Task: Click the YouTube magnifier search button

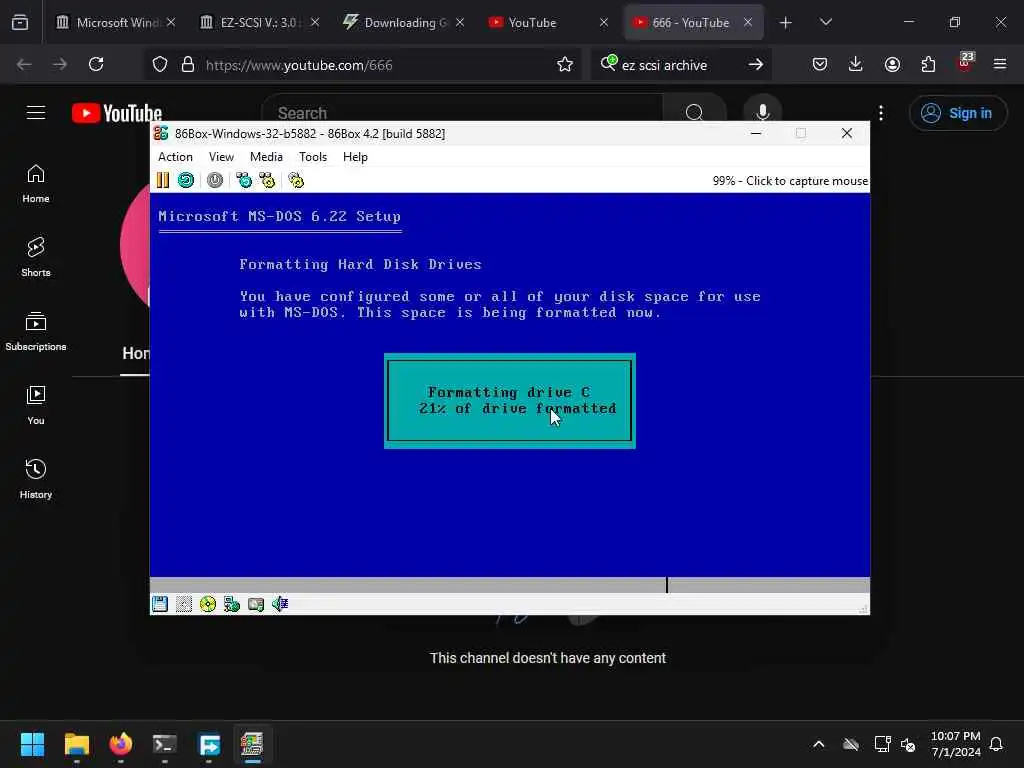Action: tap(694, 112)
